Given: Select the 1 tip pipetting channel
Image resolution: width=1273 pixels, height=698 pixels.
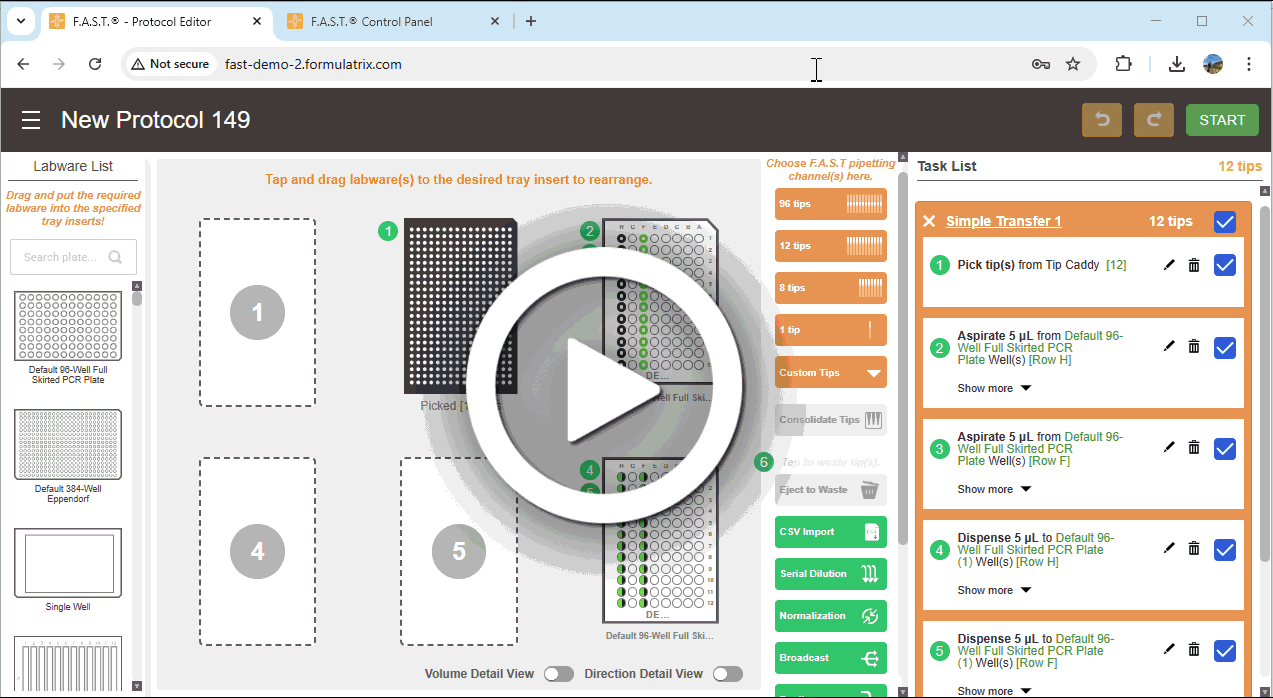Looking at the screenshot, I should click(831, 330).
